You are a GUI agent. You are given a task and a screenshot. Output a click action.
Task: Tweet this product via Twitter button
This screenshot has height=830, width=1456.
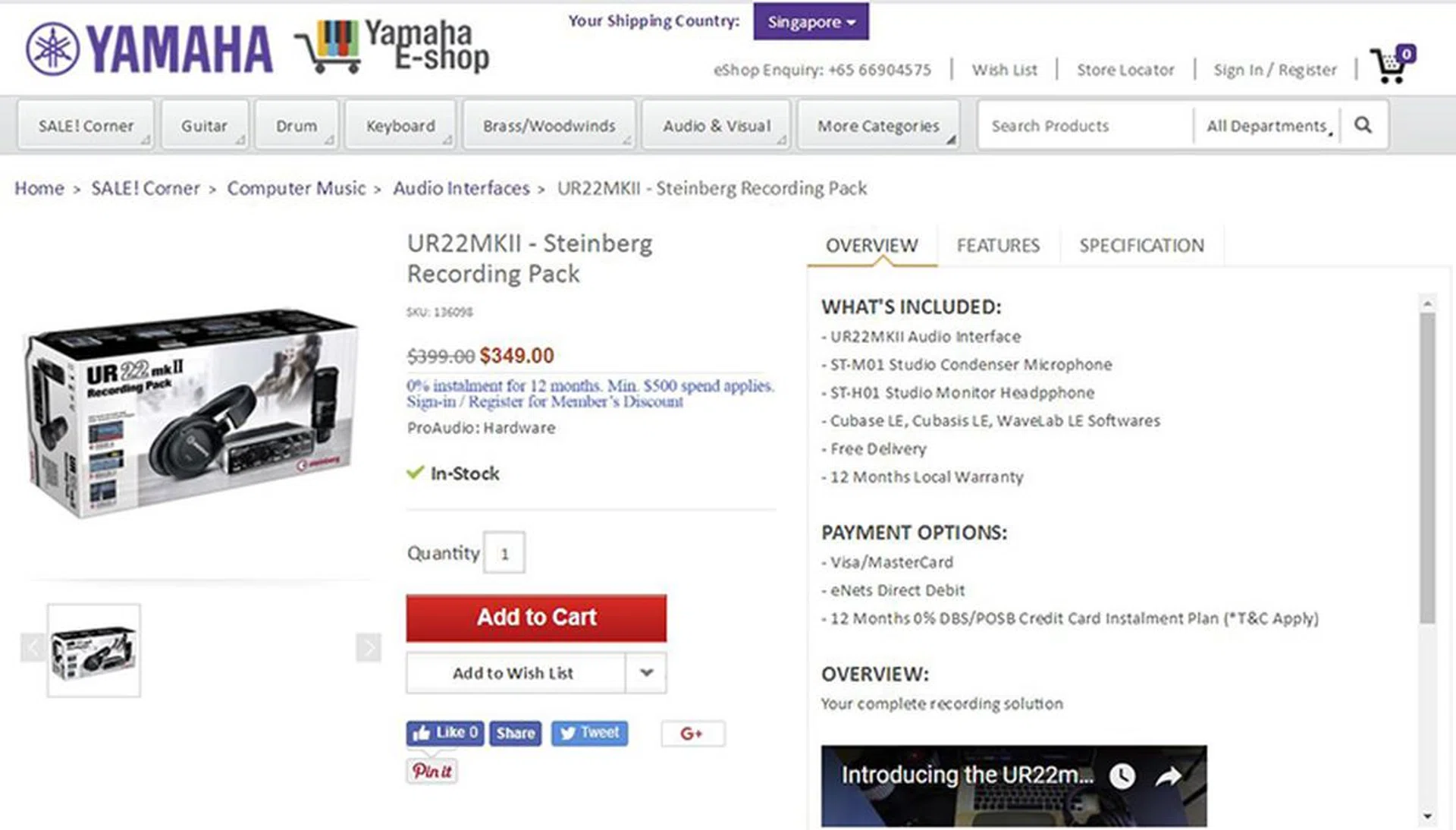coord(589,733)
